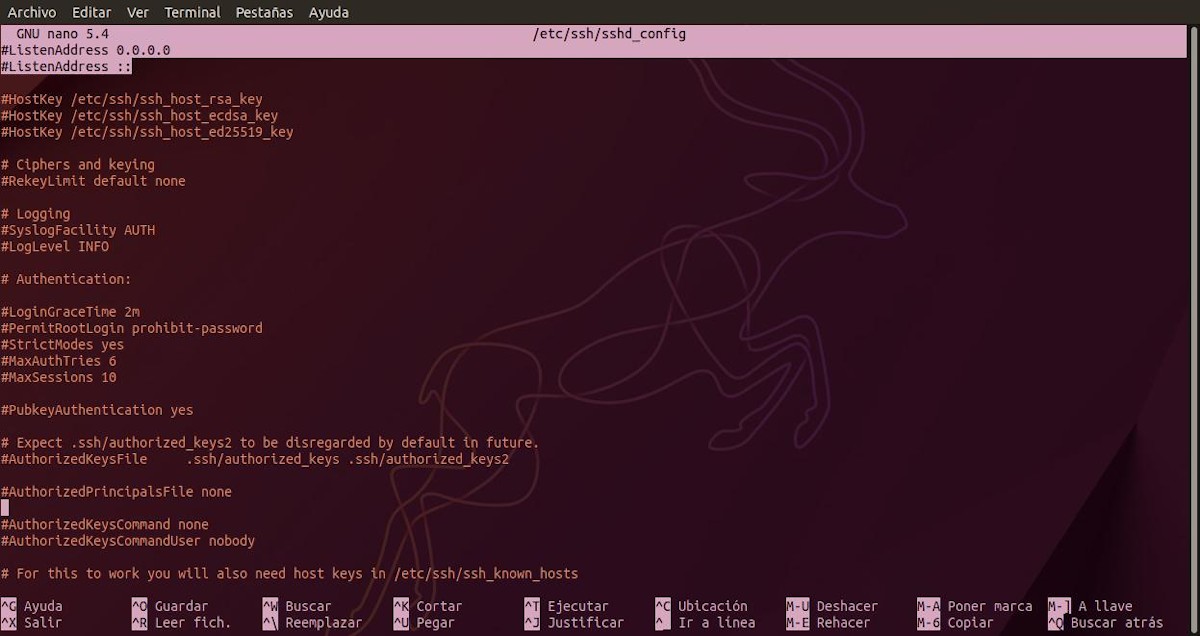Open the Ver menu
This screenshot has width=1200, height=636.
(137, 12)
